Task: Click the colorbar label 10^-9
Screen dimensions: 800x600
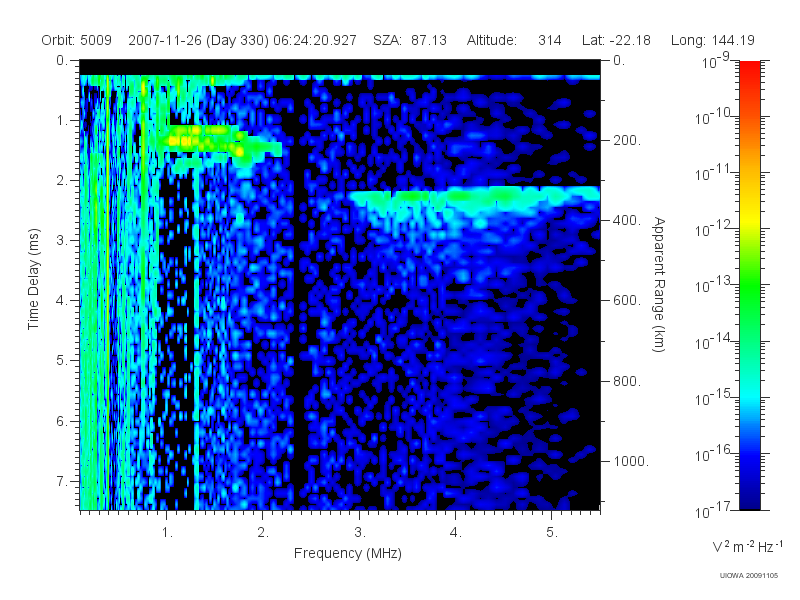Action: [x=716, y=61]
